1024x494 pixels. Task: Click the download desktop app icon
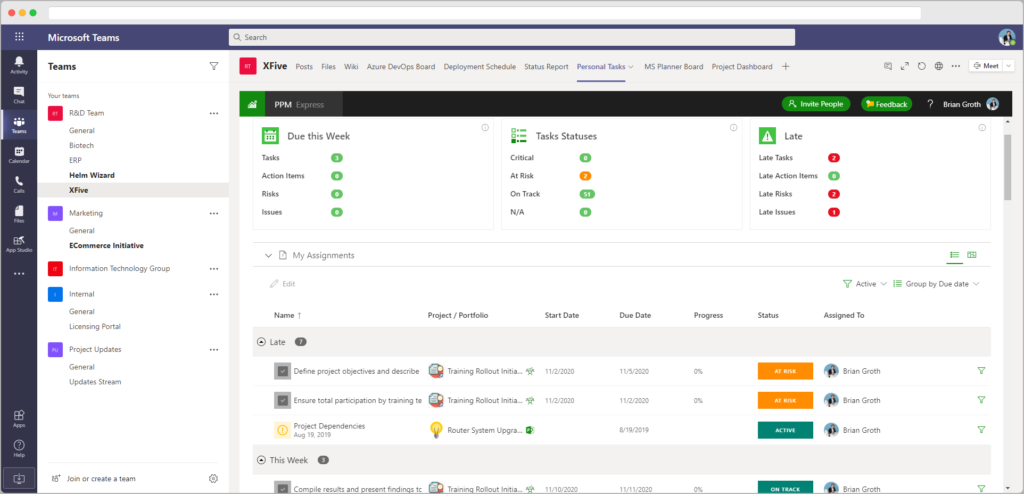point(19,478)
